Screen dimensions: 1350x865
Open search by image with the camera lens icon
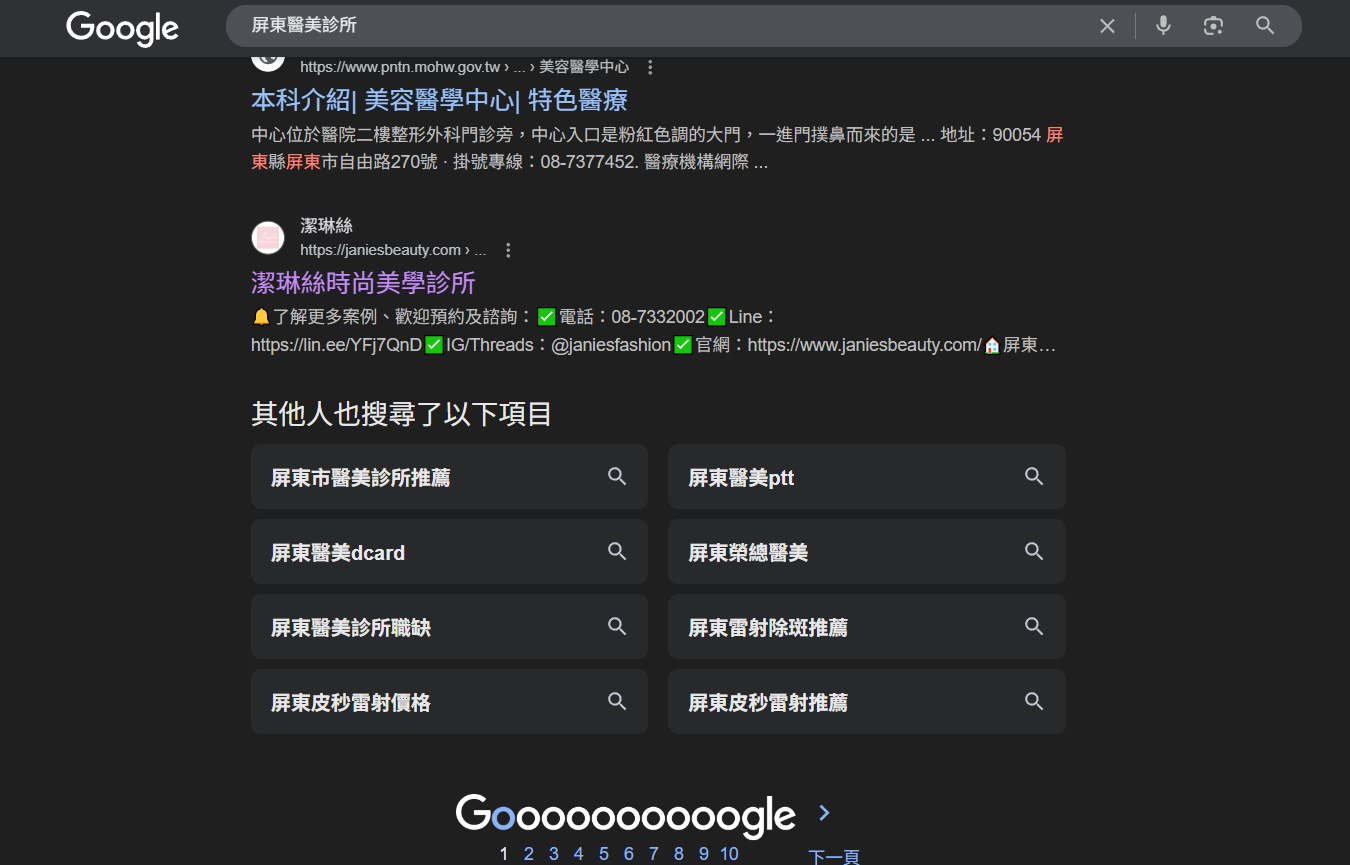pos(1213,26)
